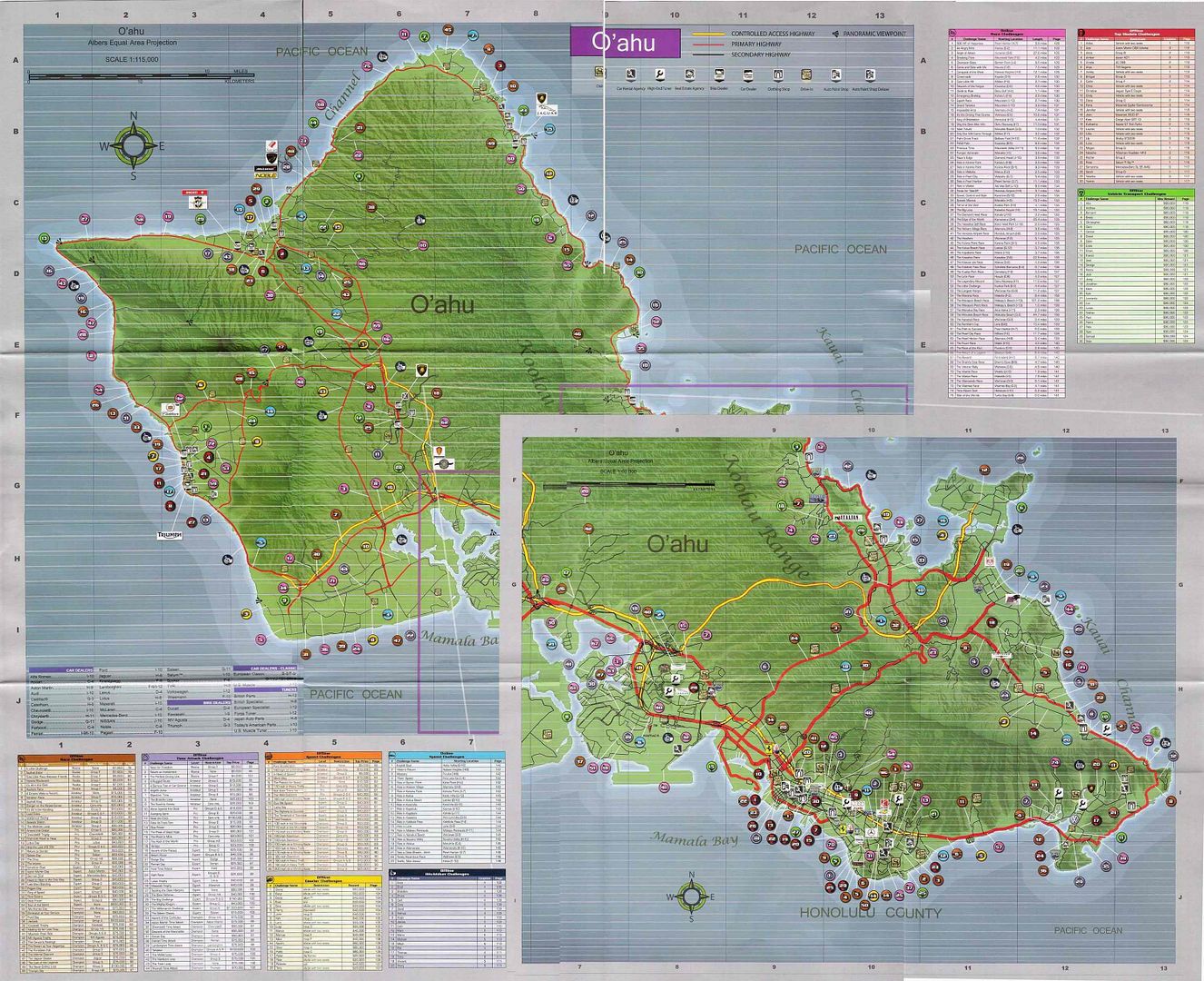This screenshot has width=1204, height=981.
Task: Select the Car Dealer legend icon
Action: point(749,74)
